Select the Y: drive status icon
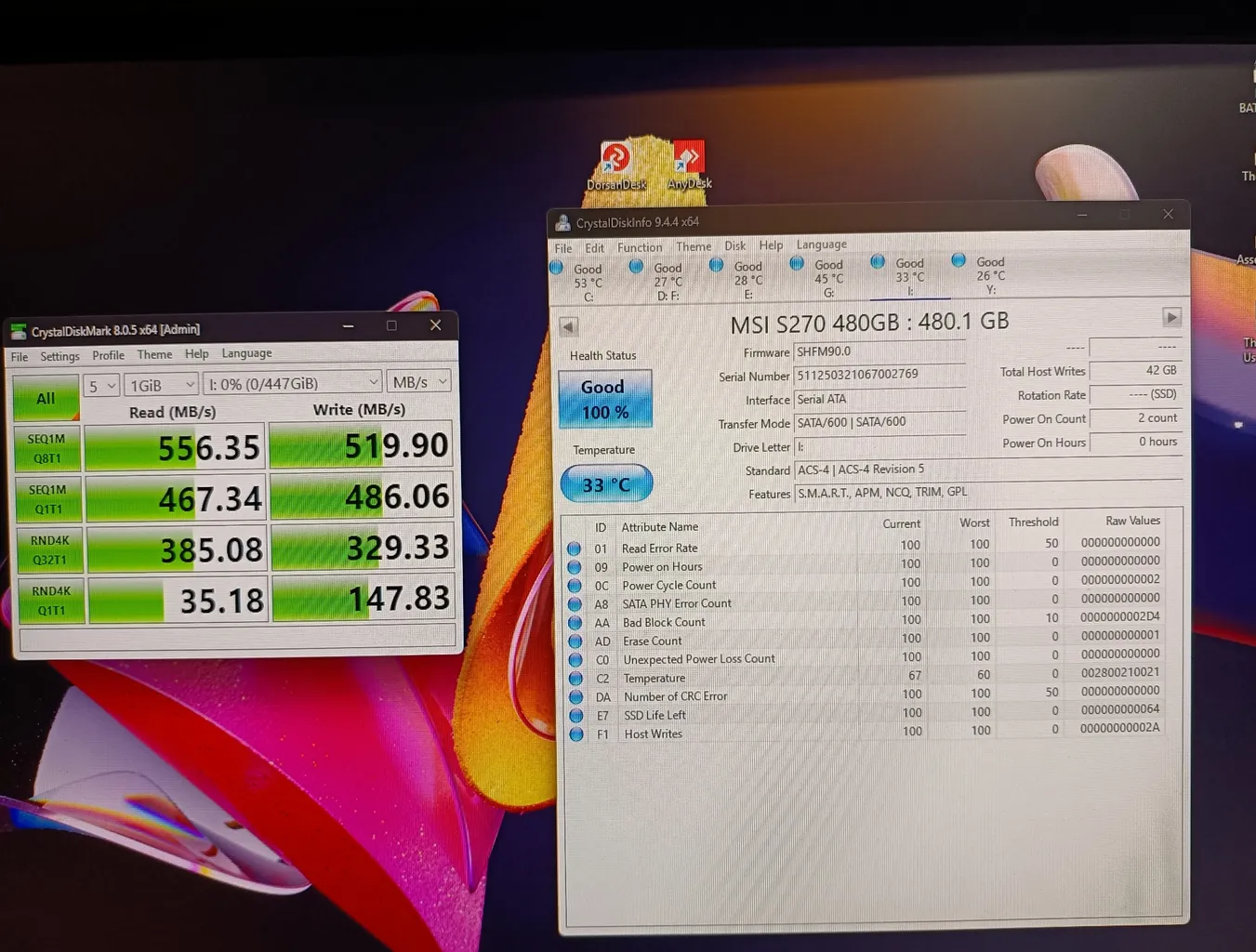The image size is (1256, 952). coord(959,261)
